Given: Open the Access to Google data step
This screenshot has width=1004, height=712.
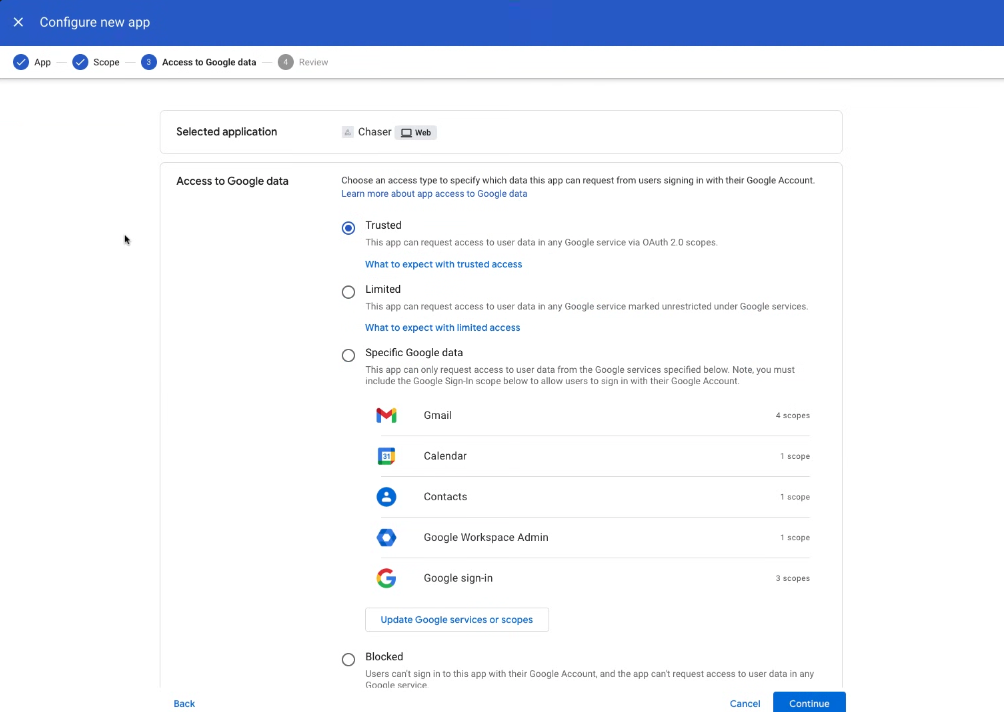Looking at the screenshot, I should [x=200, y=61].
